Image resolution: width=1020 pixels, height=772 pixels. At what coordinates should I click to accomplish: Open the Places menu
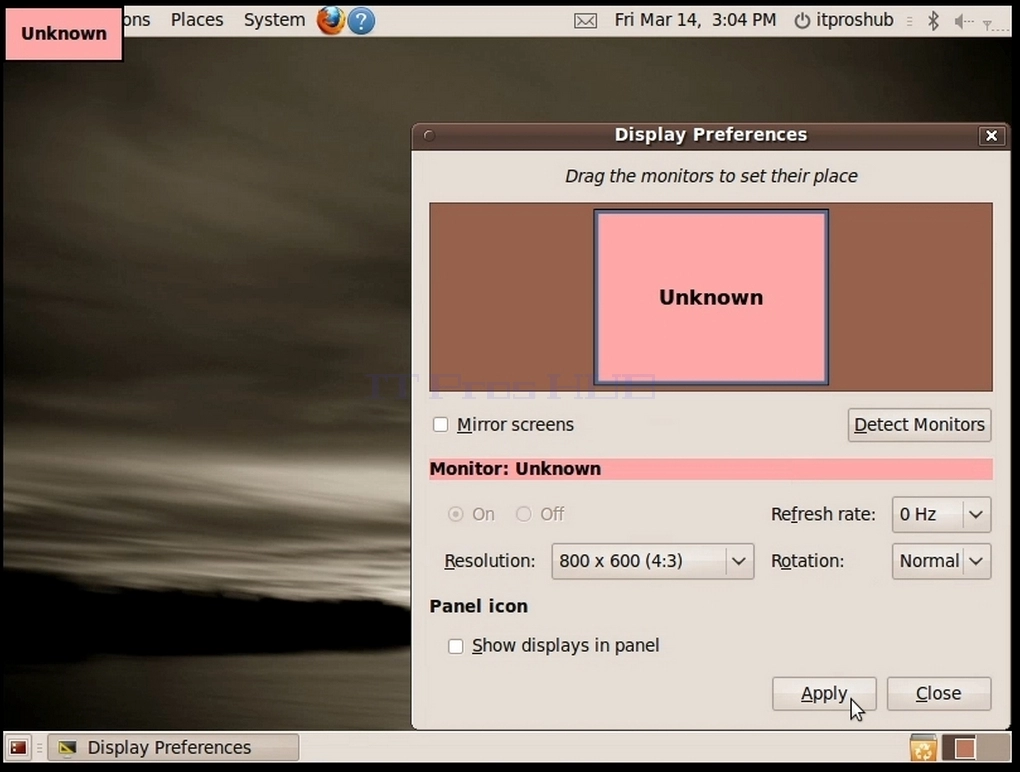coord(197,20)
